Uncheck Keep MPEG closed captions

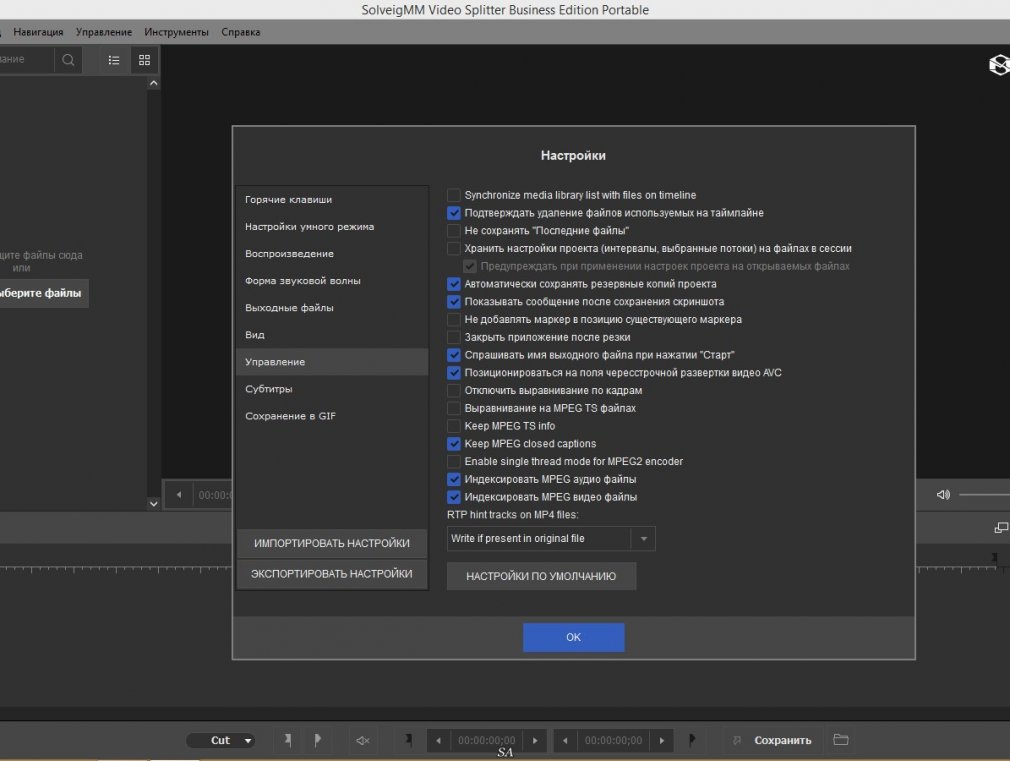(x=453, y=443)
